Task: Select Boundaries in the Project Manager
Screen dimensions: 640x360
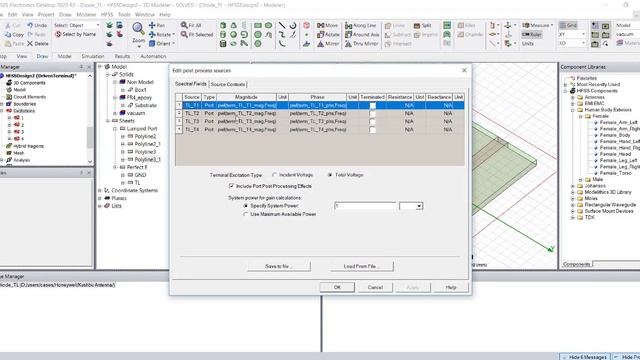Action: 24,104
